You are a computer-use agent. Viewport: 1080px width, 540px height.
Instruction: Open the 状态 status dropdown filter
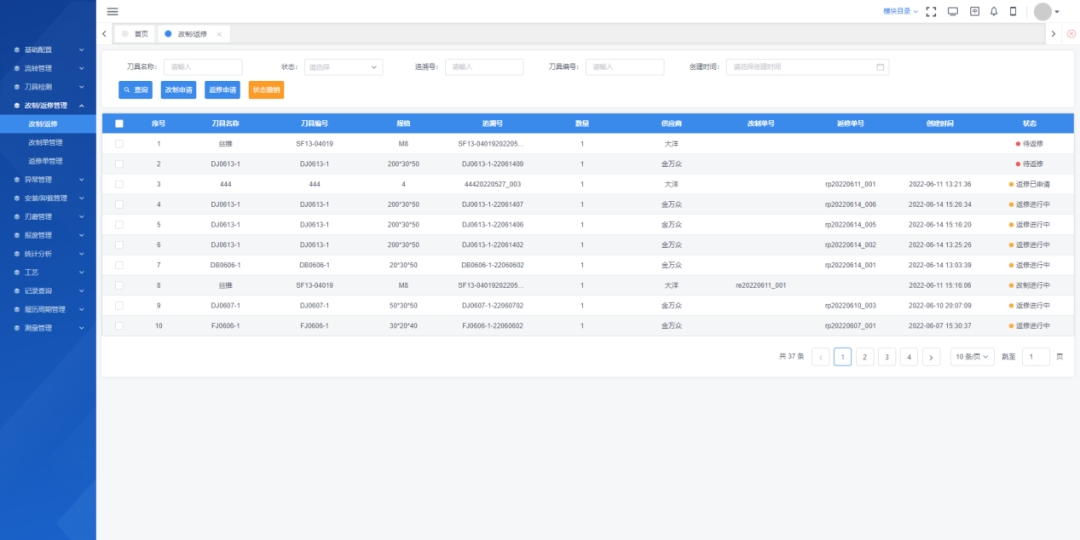click(x=343, y=67)
